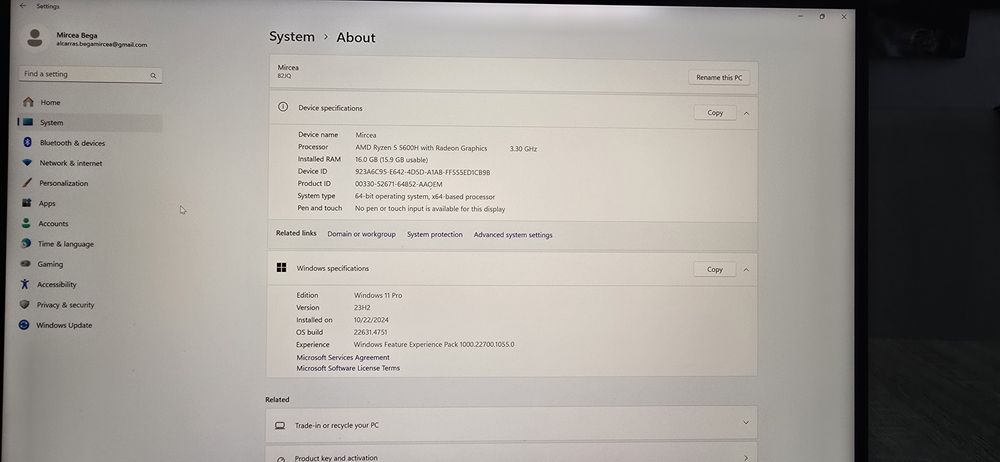Click the Home house icon
This screenshot has width=1000, height=462.
tap(28, 102)
